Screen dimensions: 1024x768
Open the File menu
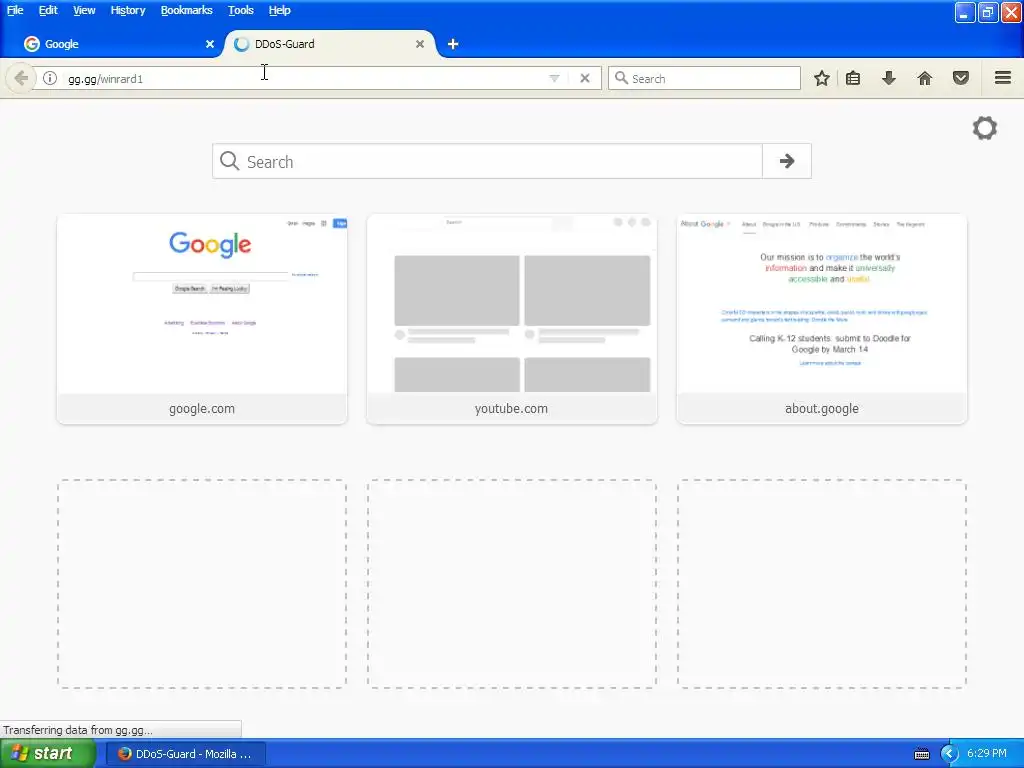click(x=15, y=10)
